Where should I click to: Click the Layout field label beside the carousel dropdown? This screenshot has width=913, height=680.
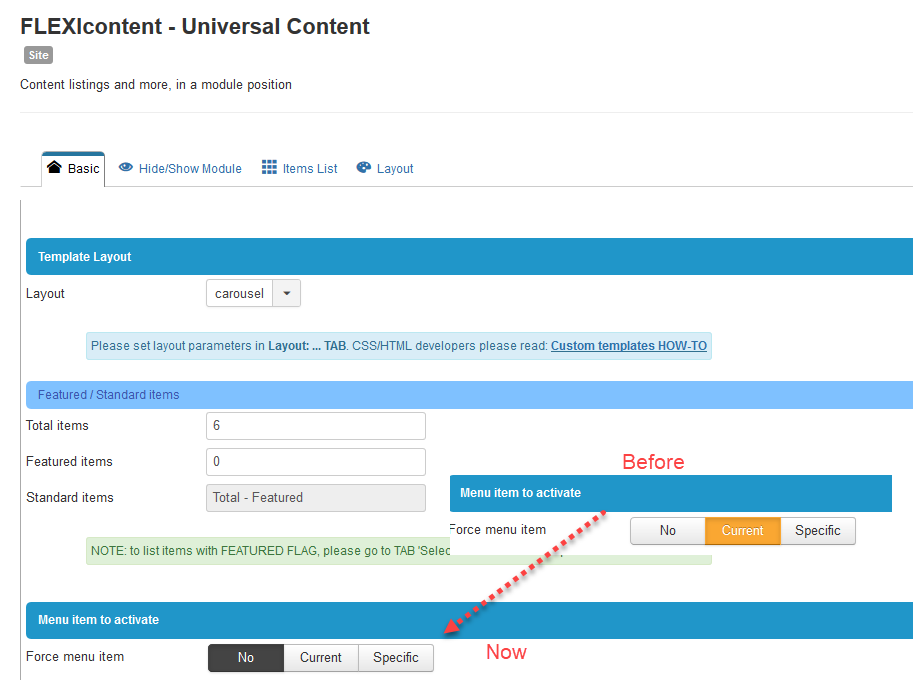[x=45, y=293]
